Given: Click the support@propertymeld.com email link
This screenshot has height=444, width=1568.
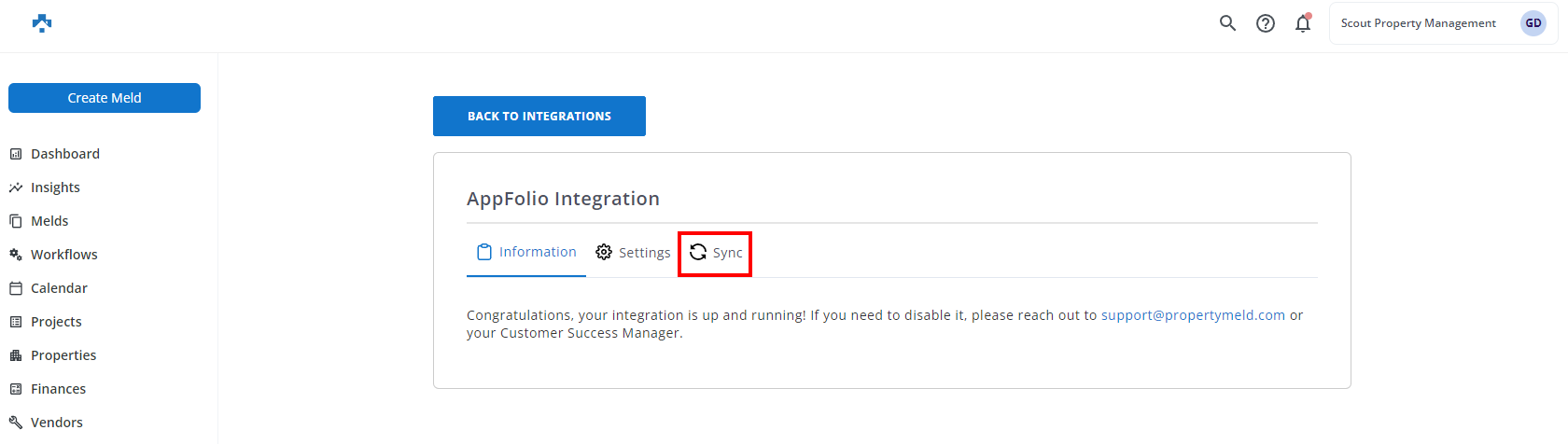Looking at the screenshot, I should 1193,315.
